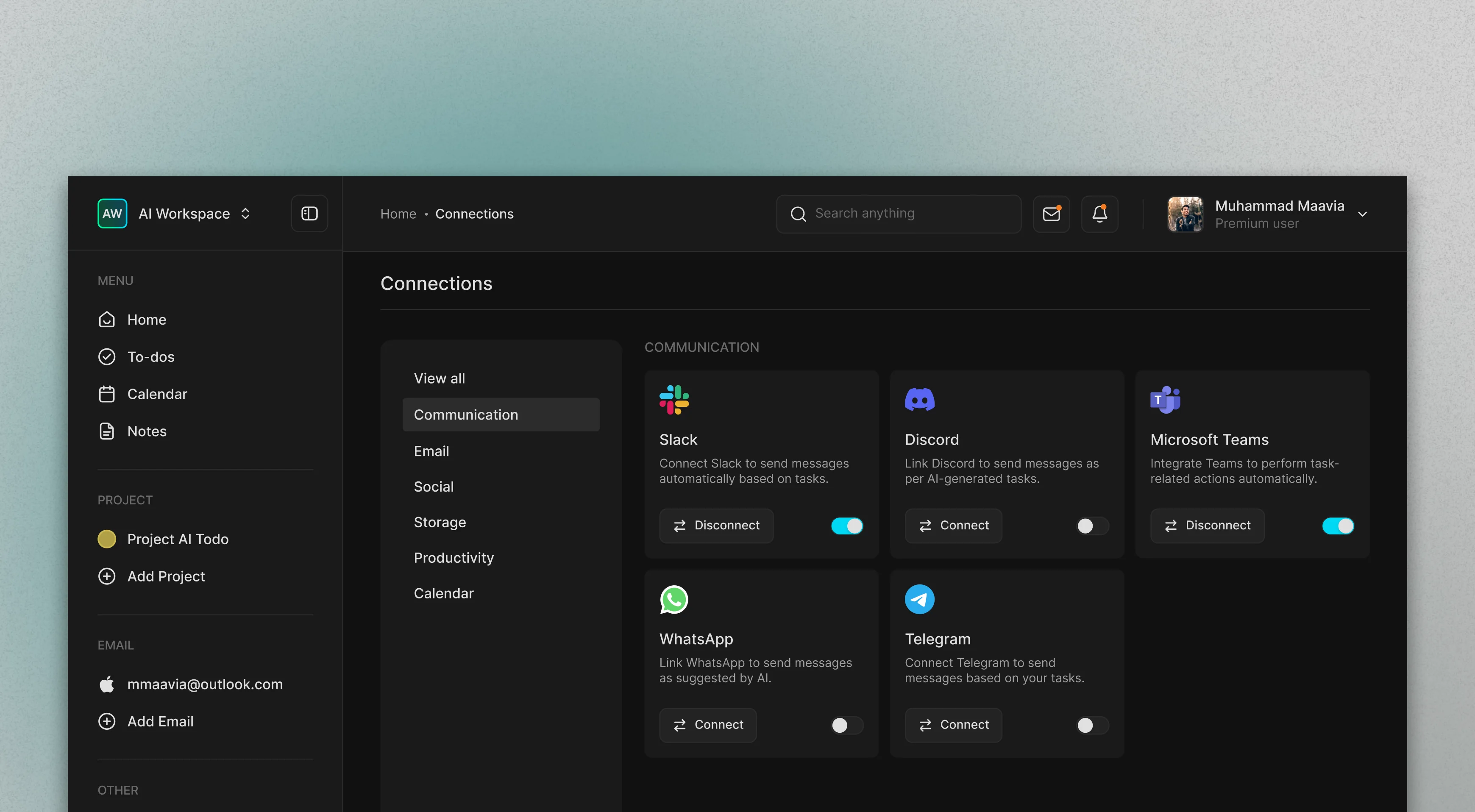This screenshot has height=812, width=1475.
Task: Click the Microsoft Teams logo icon
Action: pos(1165,400)
